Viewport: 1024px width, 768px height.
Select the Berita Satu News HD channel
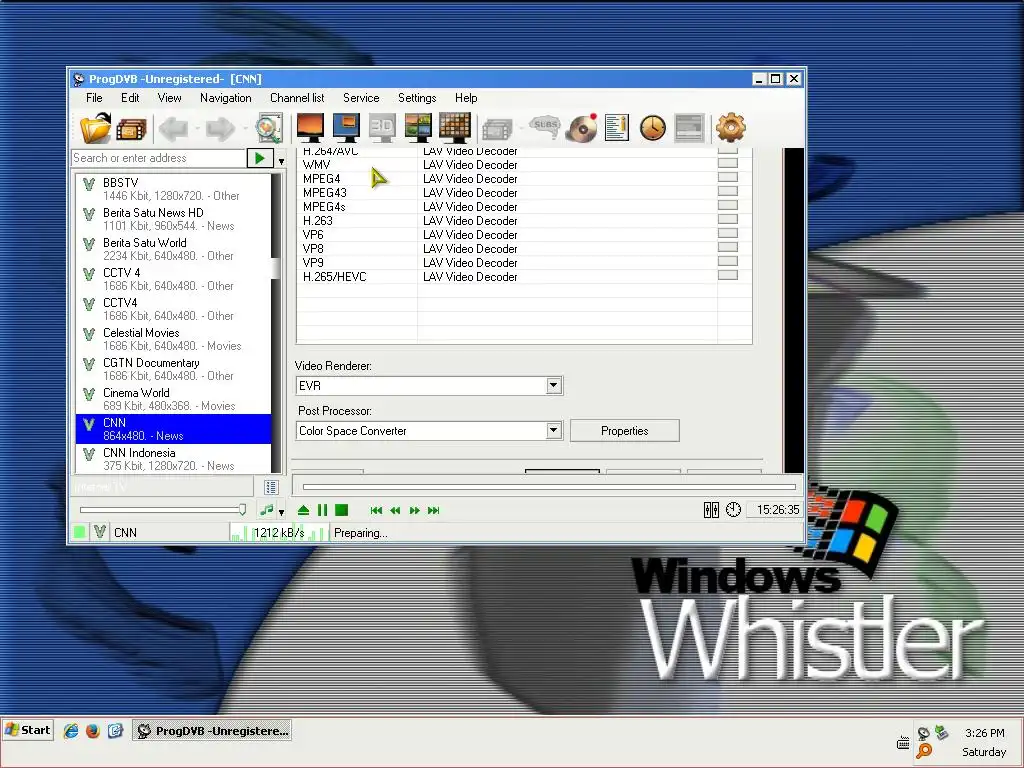(173, 219)
